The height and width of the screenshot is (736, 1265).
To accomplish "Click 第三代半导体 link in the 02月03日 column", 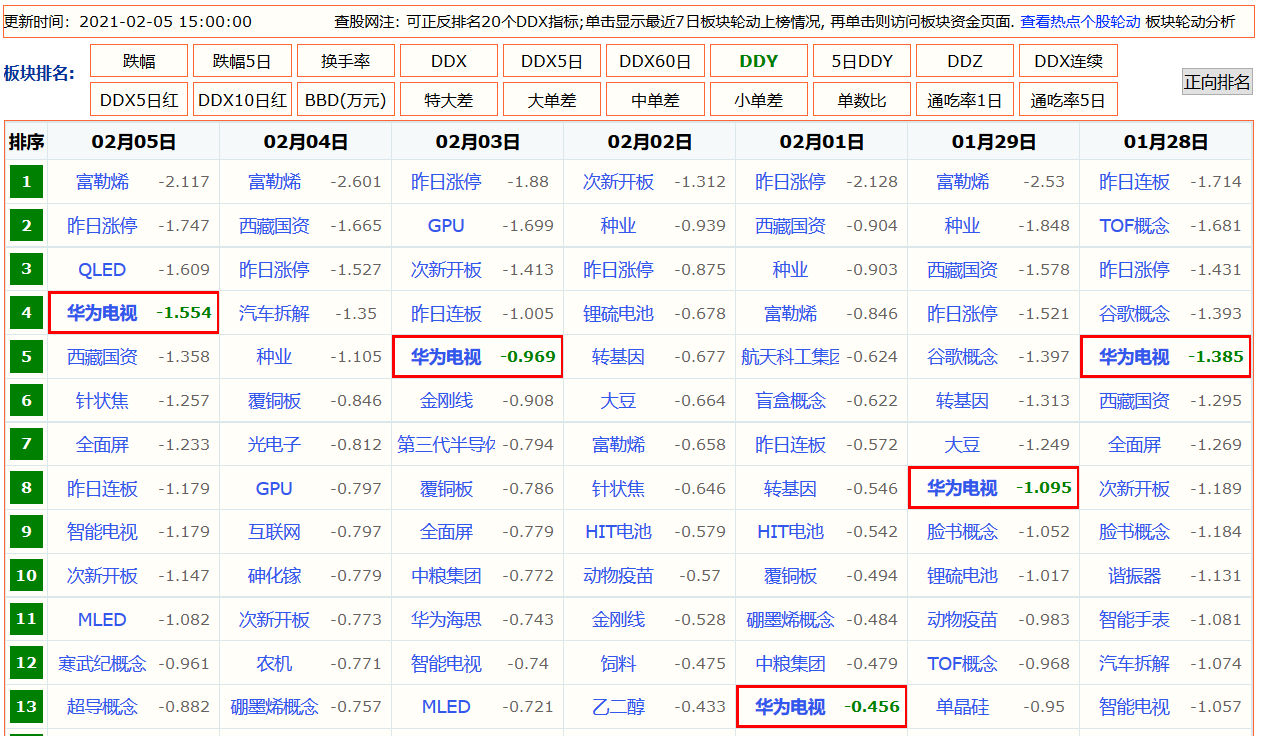I will pos(445,444).
